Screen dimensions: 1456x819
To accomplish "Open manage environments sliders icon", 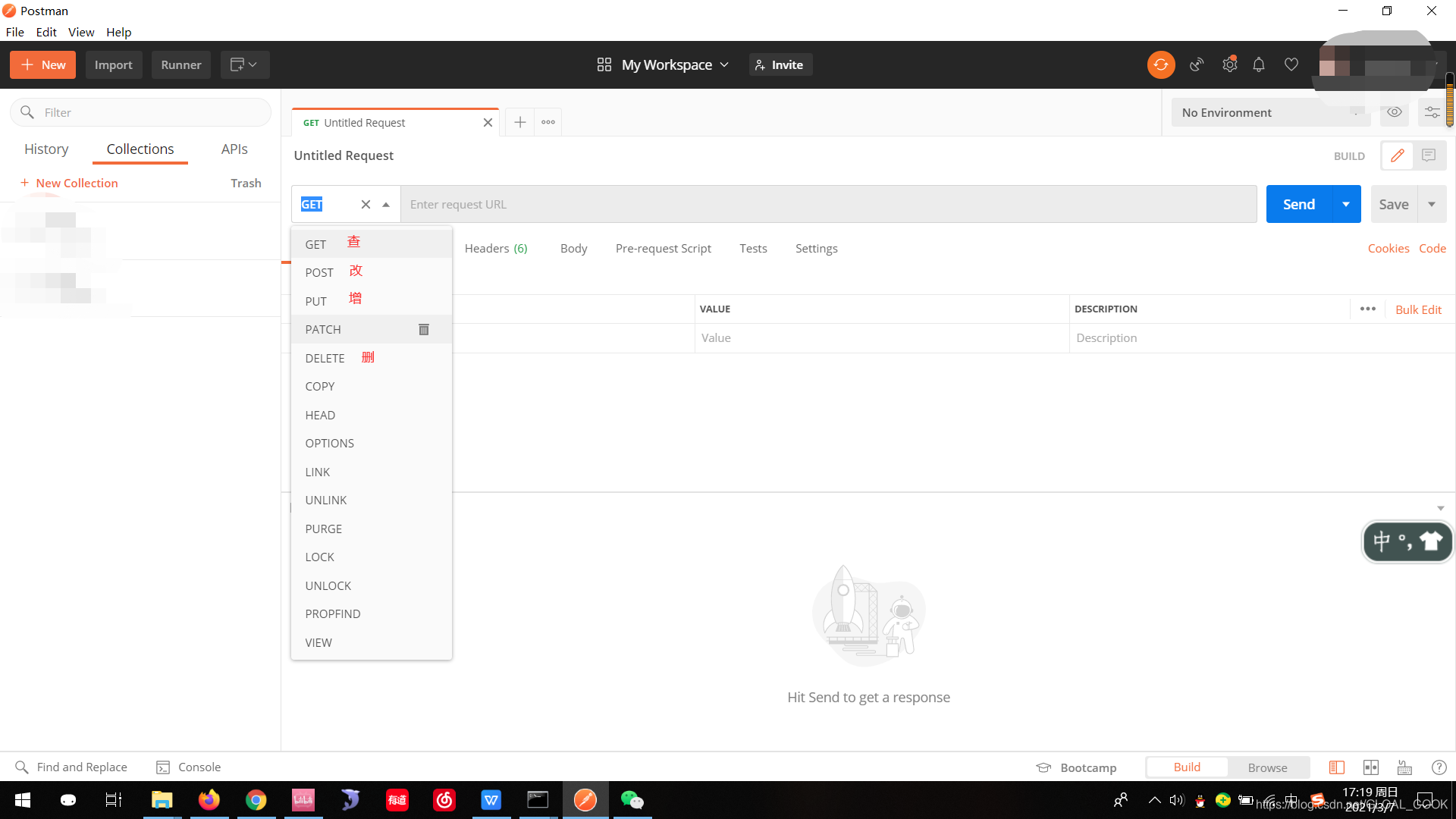I will tap(1432, 112).
